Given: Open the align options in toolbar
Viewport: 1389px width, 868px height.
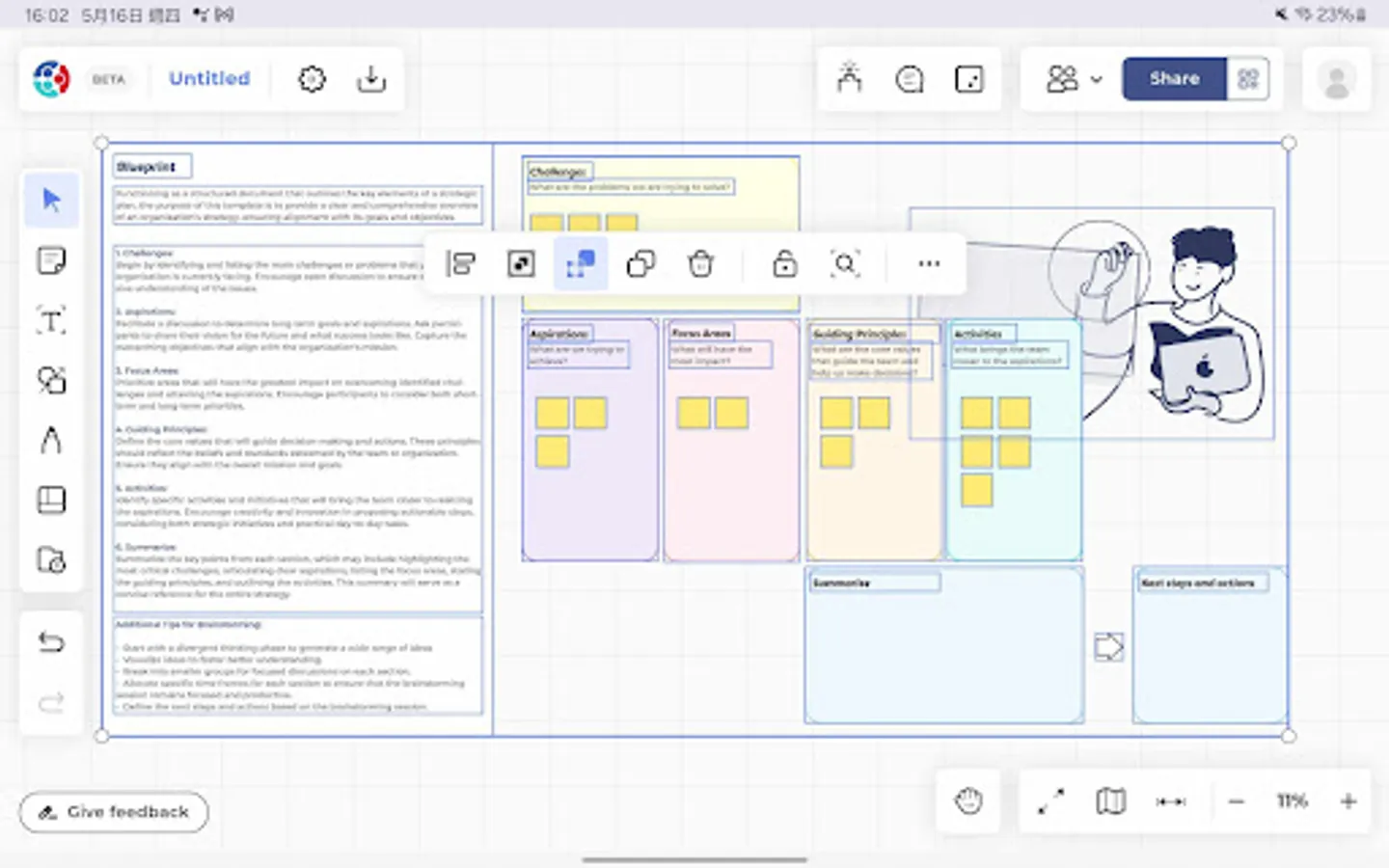Looking at the screenshot, I should (x=461, y=263).
